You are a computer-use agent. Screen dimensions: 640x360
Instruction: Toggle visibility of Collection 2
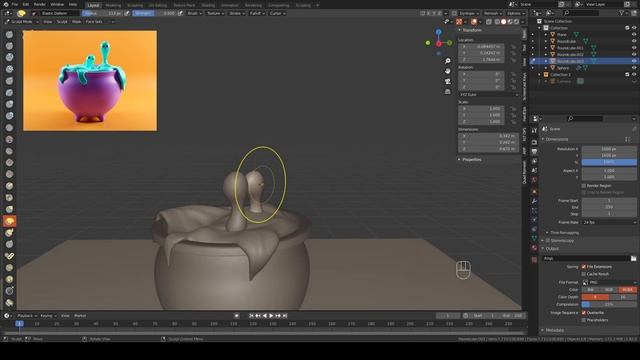634,75
